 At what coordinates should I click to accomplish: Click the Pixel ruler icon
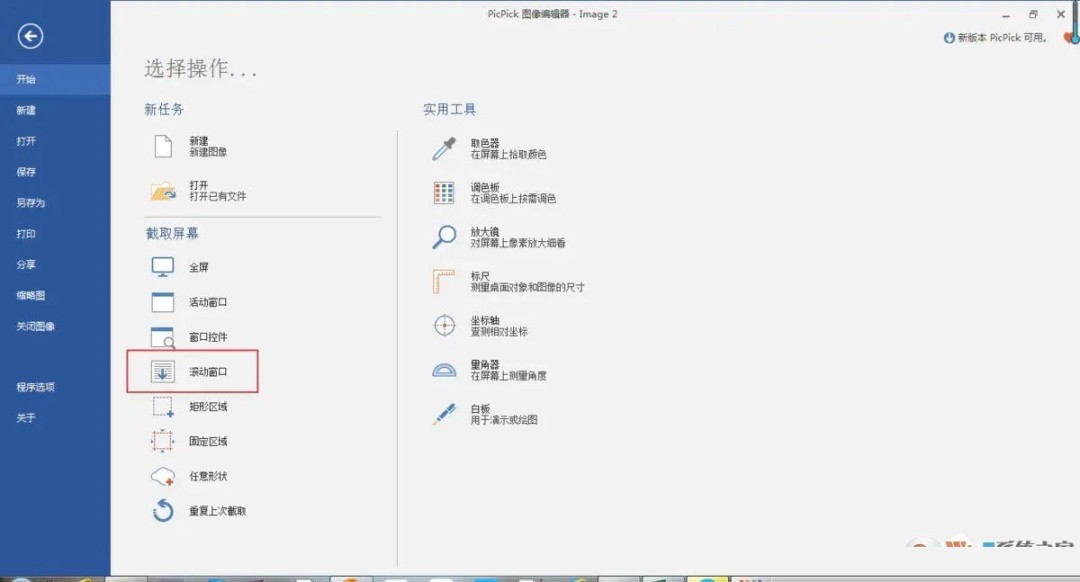point(444,281)
